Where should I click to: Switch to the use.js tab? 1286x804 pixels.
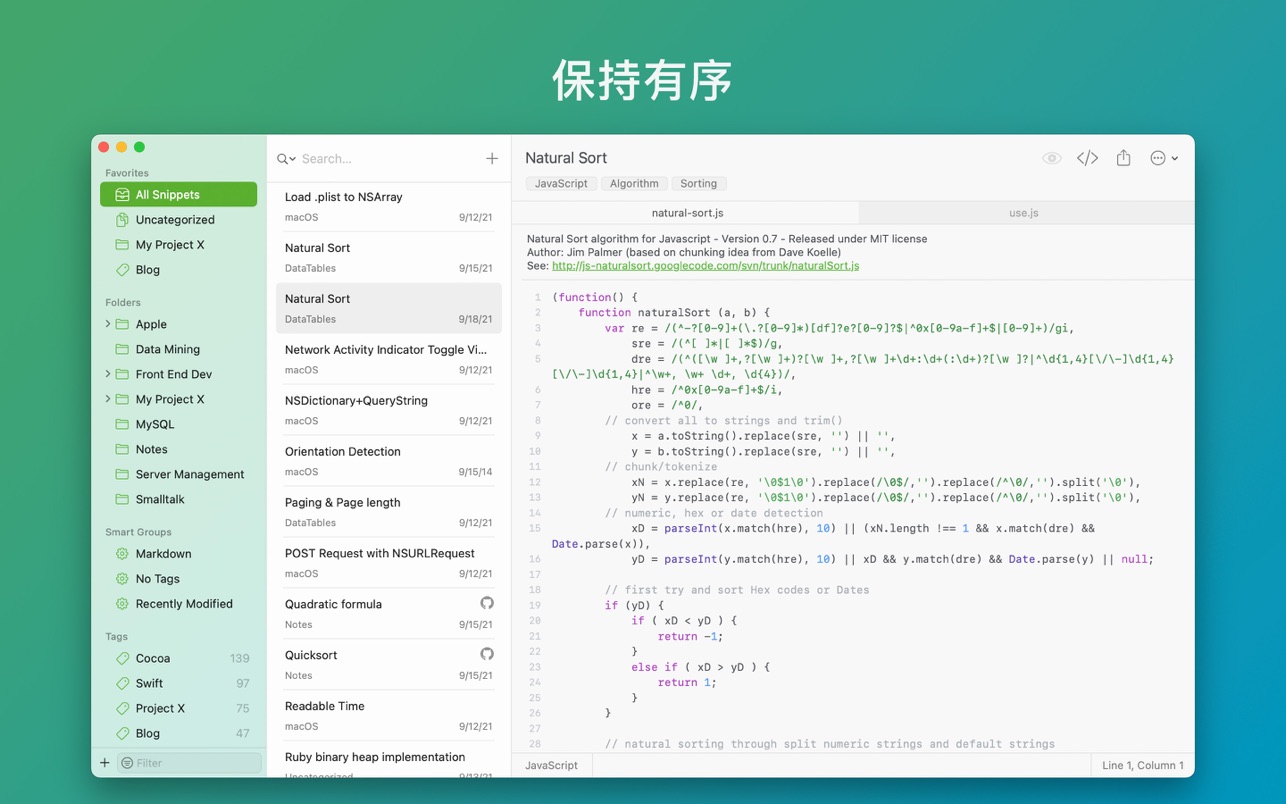point(1025,213)
